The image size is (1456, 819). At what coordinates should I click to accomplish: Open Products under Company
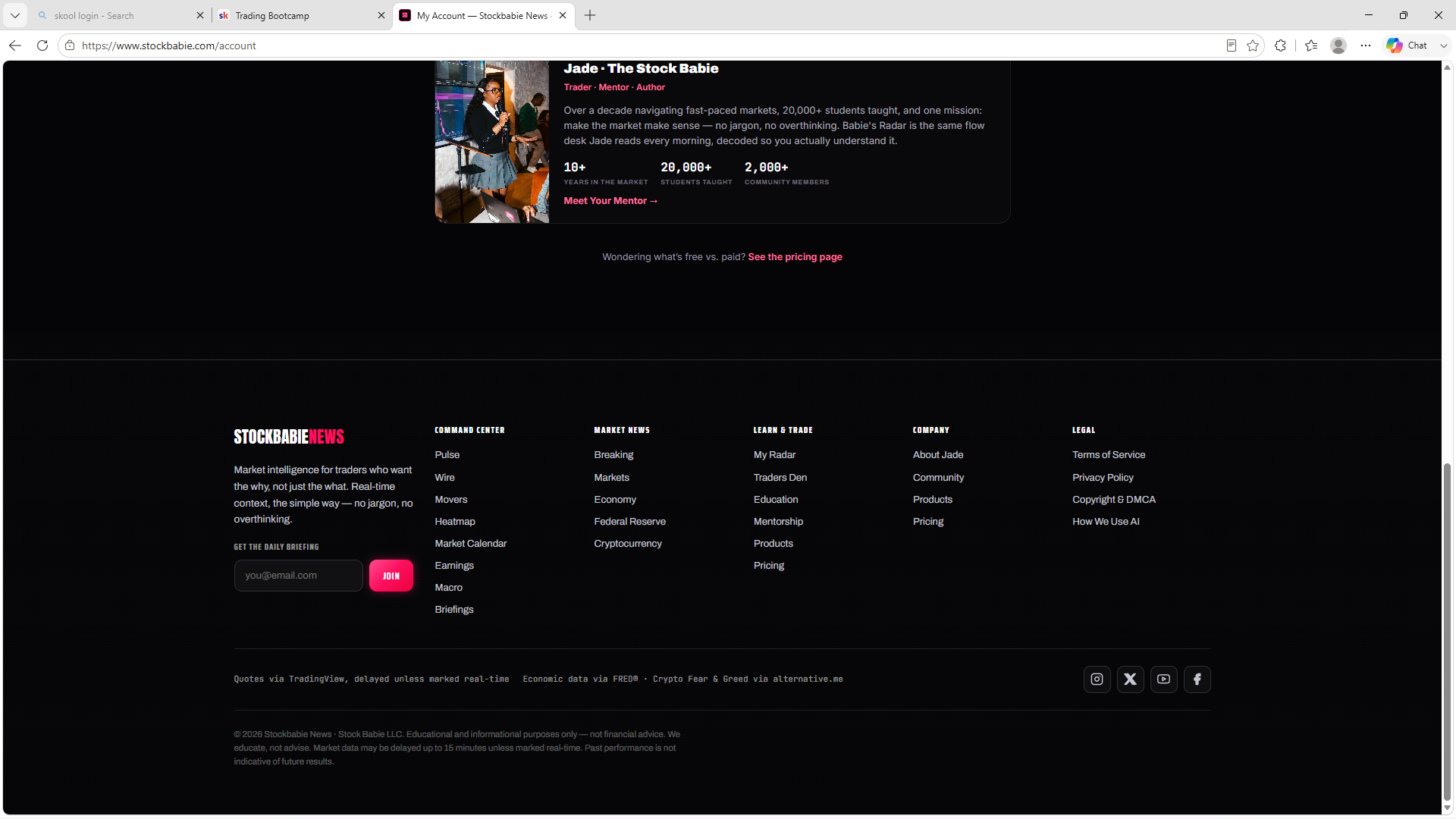tap(933, 500)
